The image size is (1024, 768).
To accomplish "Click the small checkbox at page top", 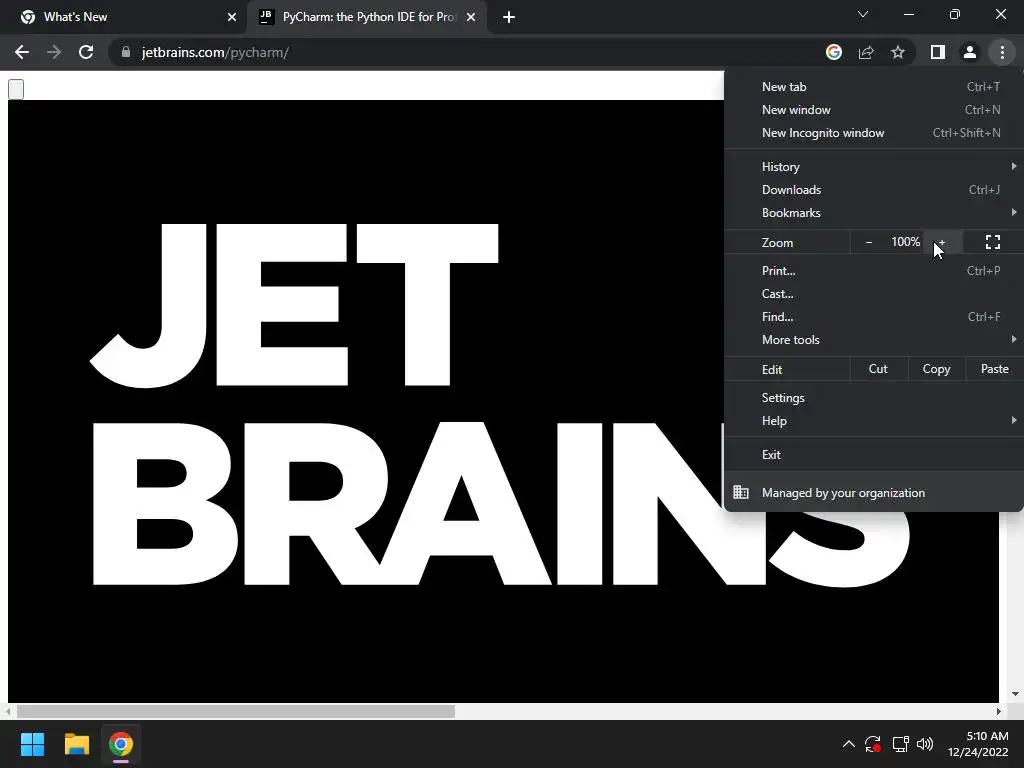I will coord(16,89).
